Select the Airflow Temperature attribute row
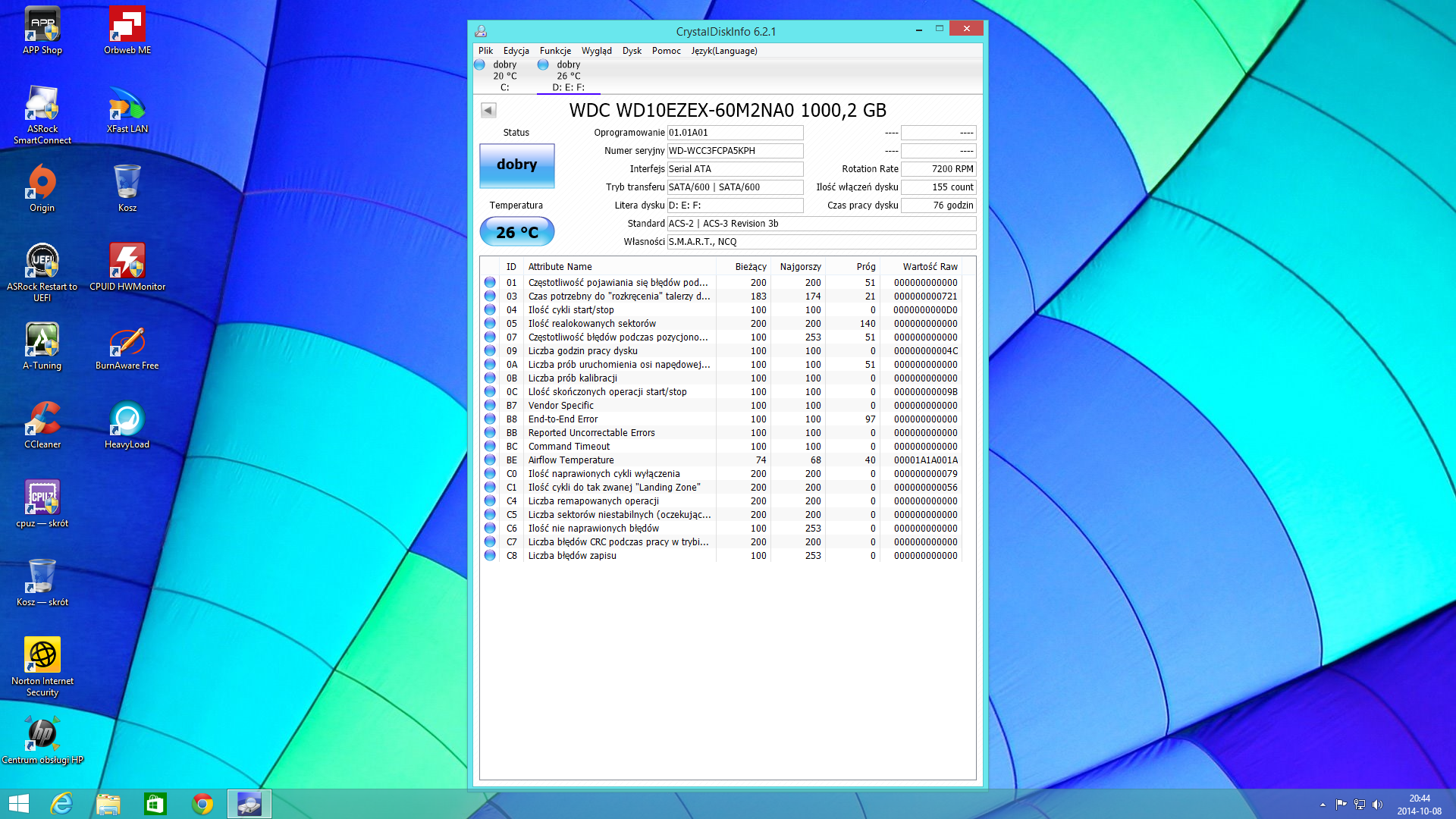Viewport: 1456px width, 819px height. (x=722, y=460)
